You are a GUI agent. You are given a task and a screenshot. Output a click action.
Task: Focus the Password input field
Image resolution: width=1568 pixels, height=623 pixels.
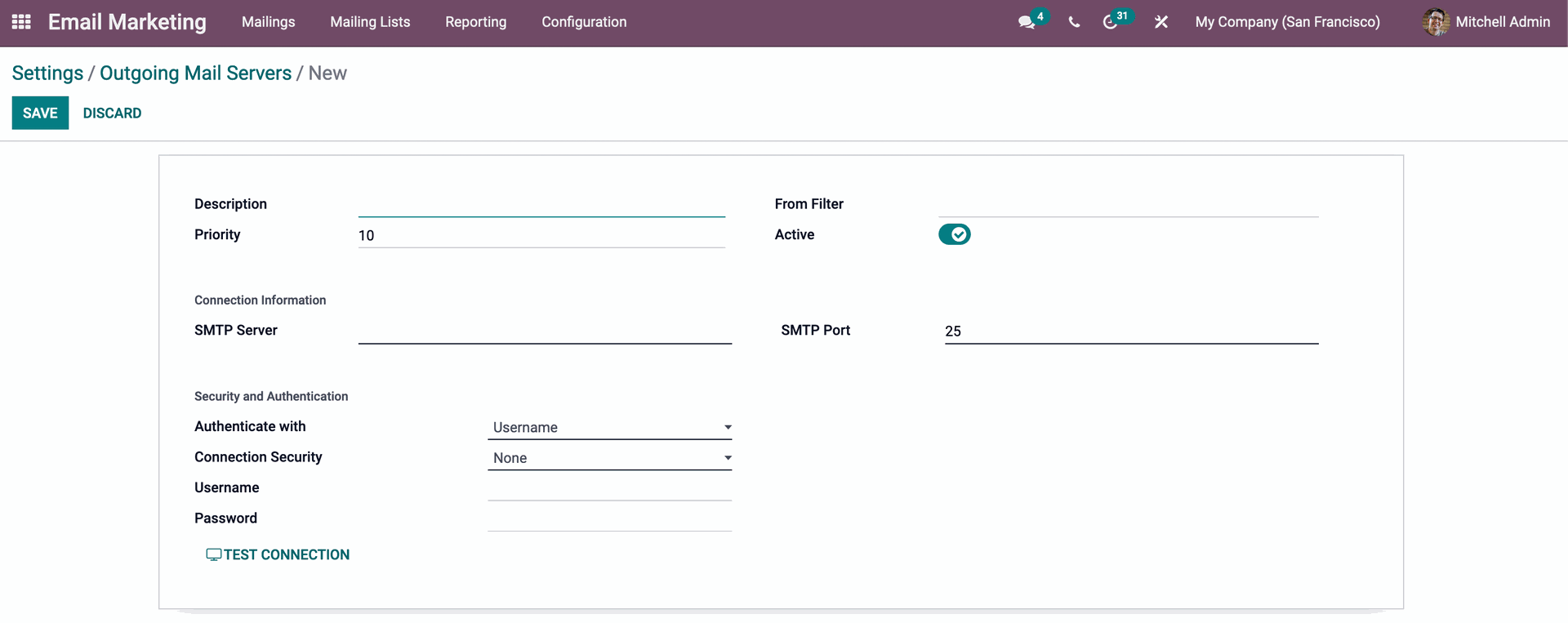(x=609, y=519)
